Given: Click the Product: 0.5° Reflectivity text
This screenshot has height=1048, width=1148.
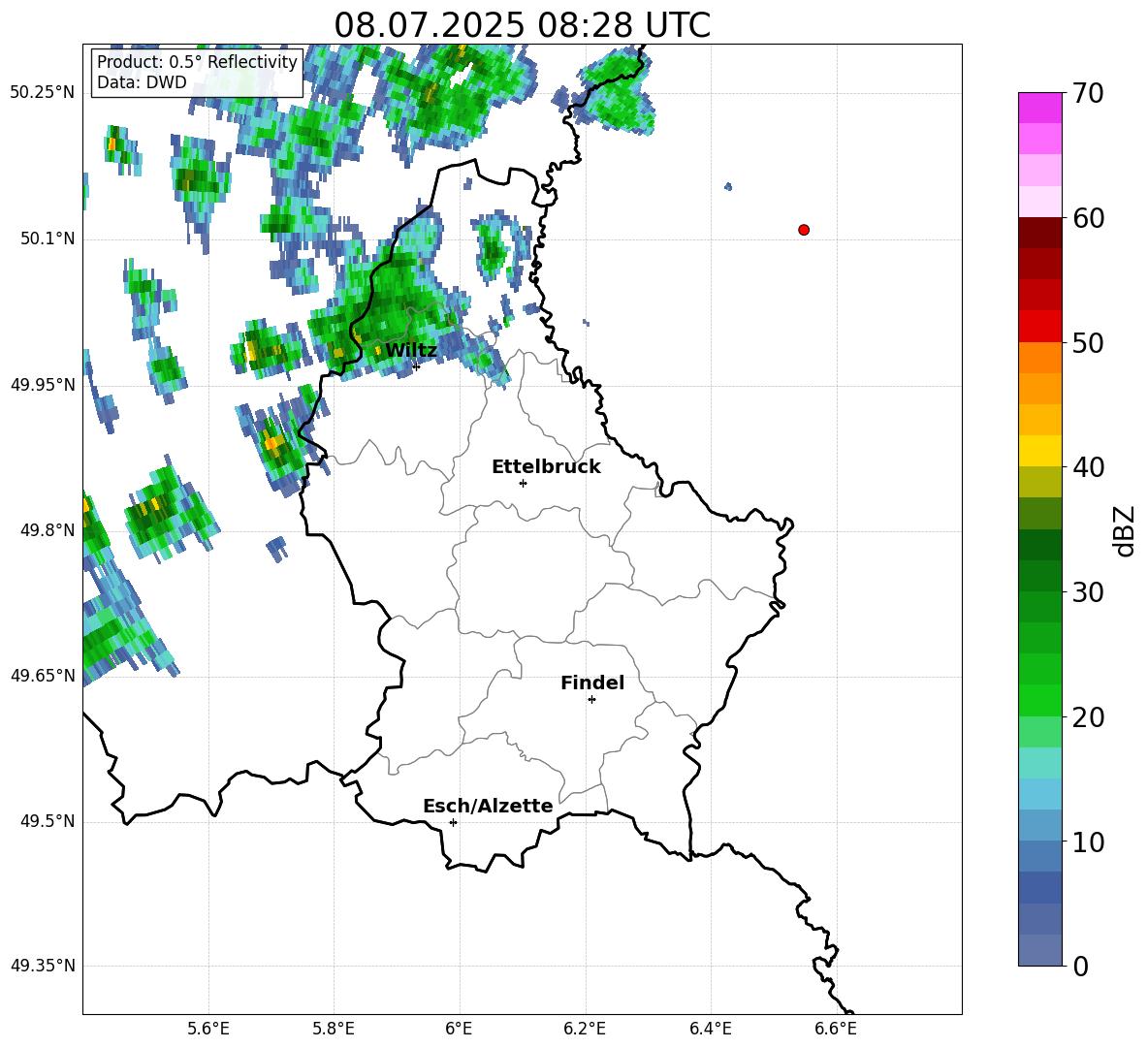Looking at the screenshot, I should (197, 61).
